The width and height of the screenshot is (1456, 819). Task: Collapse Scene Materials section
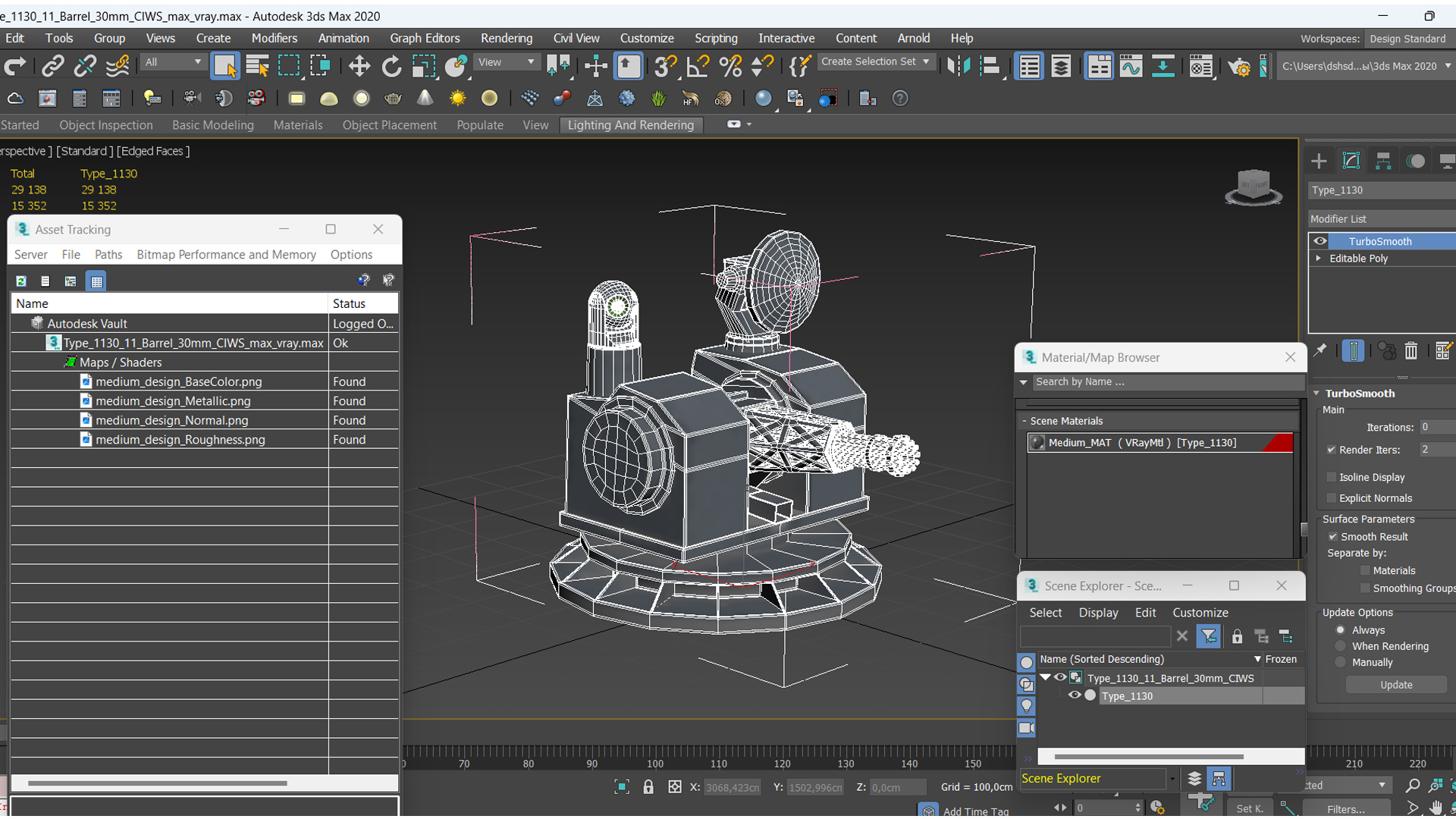[x=1024, y=421]
